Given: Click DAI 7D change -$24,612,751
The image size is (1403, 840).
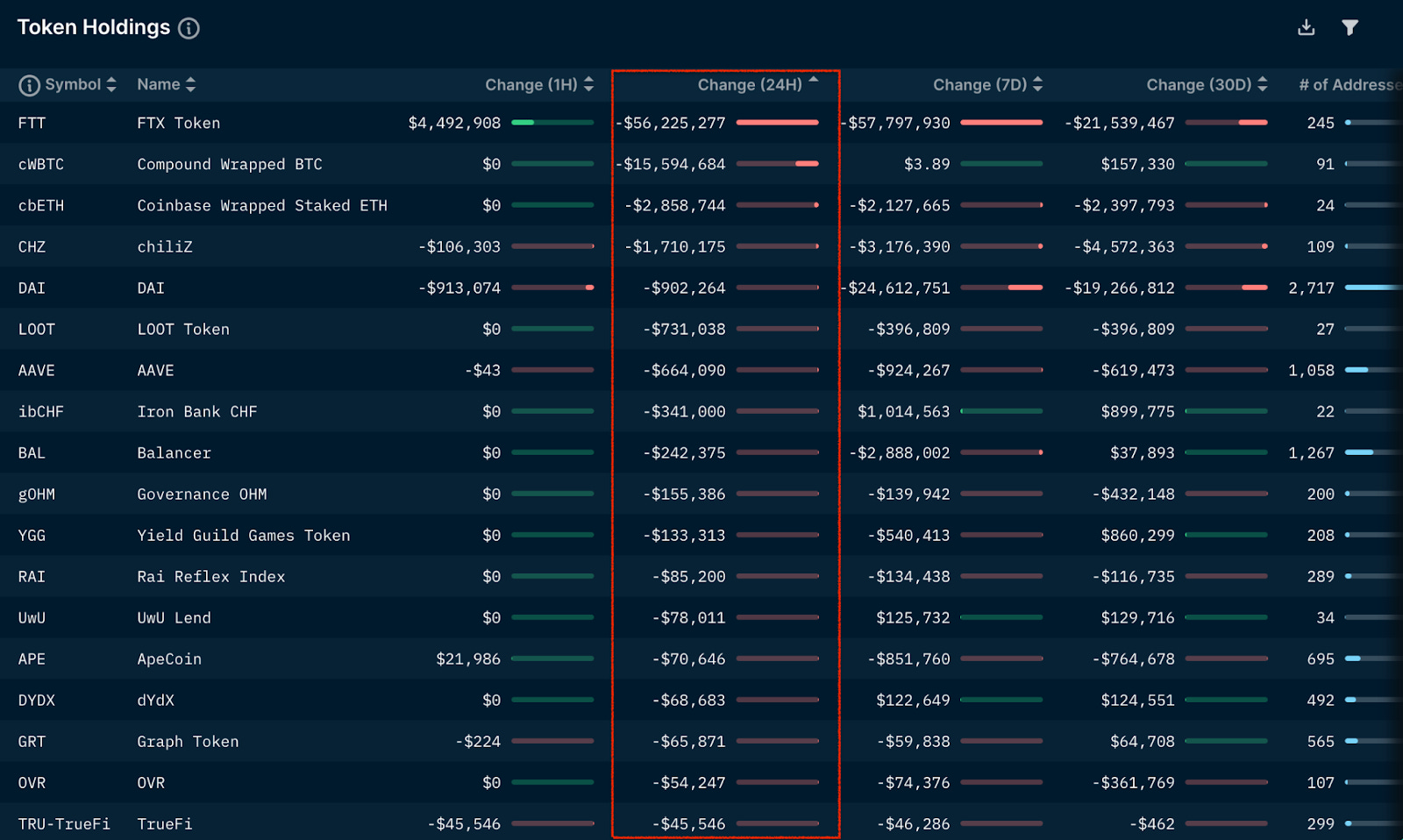Looking at the screenshot, I should [895, 288].
